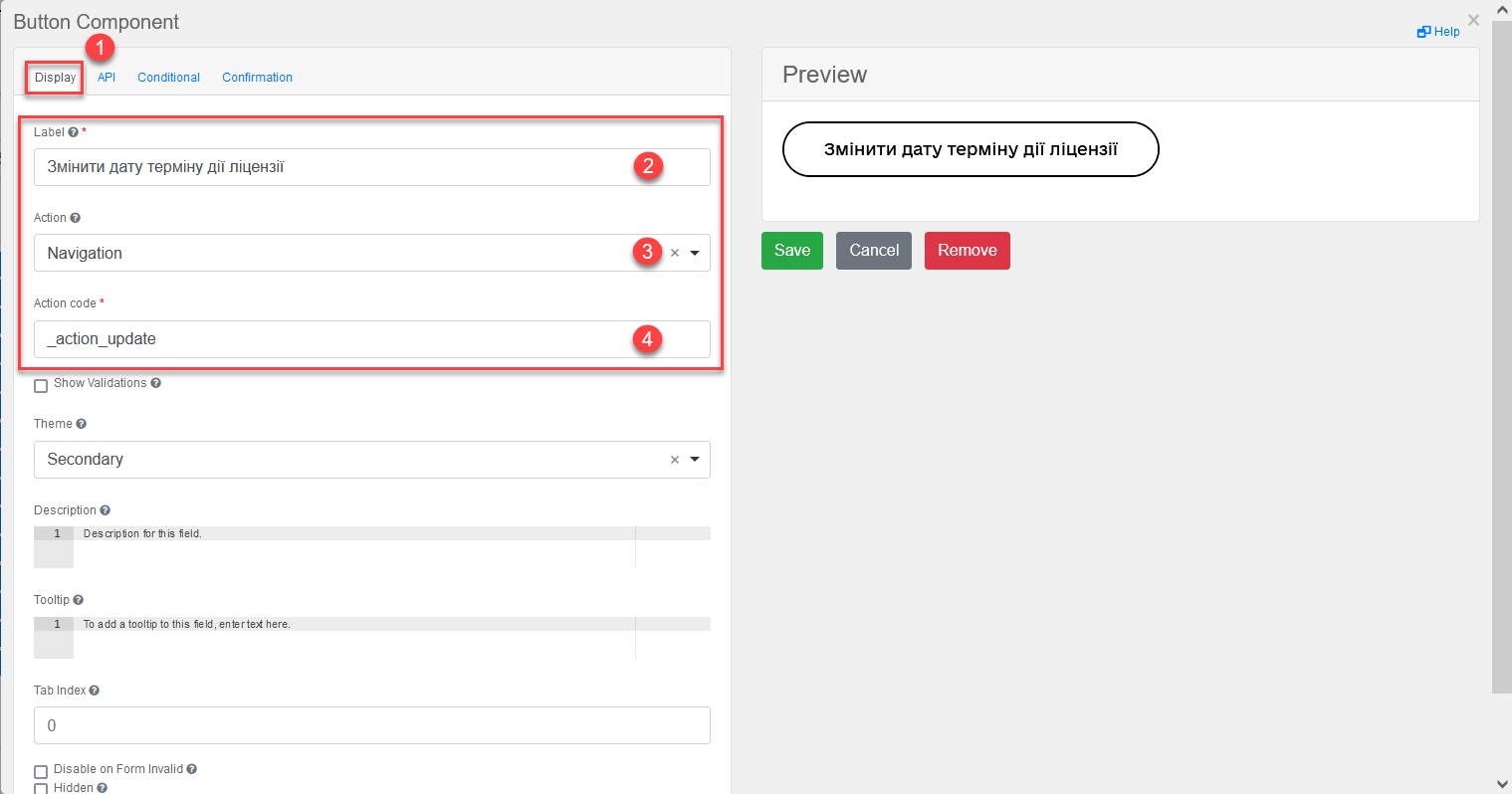The image size is (1512, 794).
Task: Check the Hidden checkbox
Action: 41,789
